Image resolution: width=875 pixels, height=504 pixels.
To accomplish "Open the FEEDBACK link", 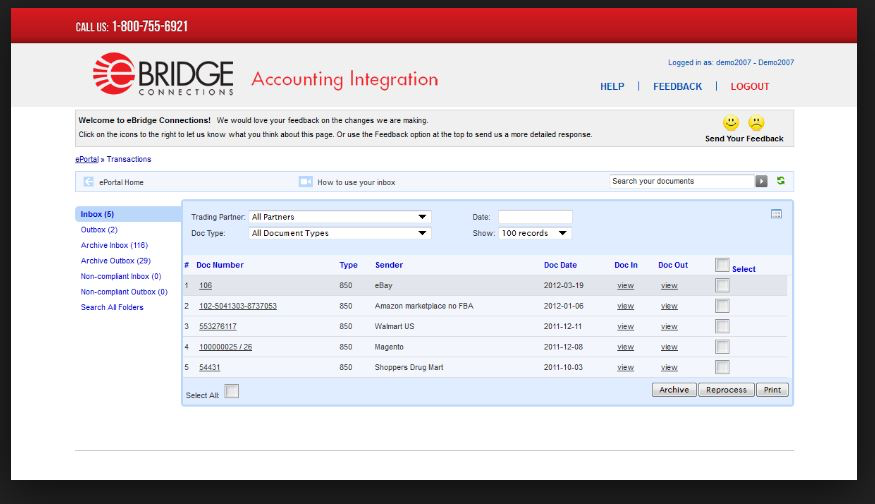I will tap(677, 87).
